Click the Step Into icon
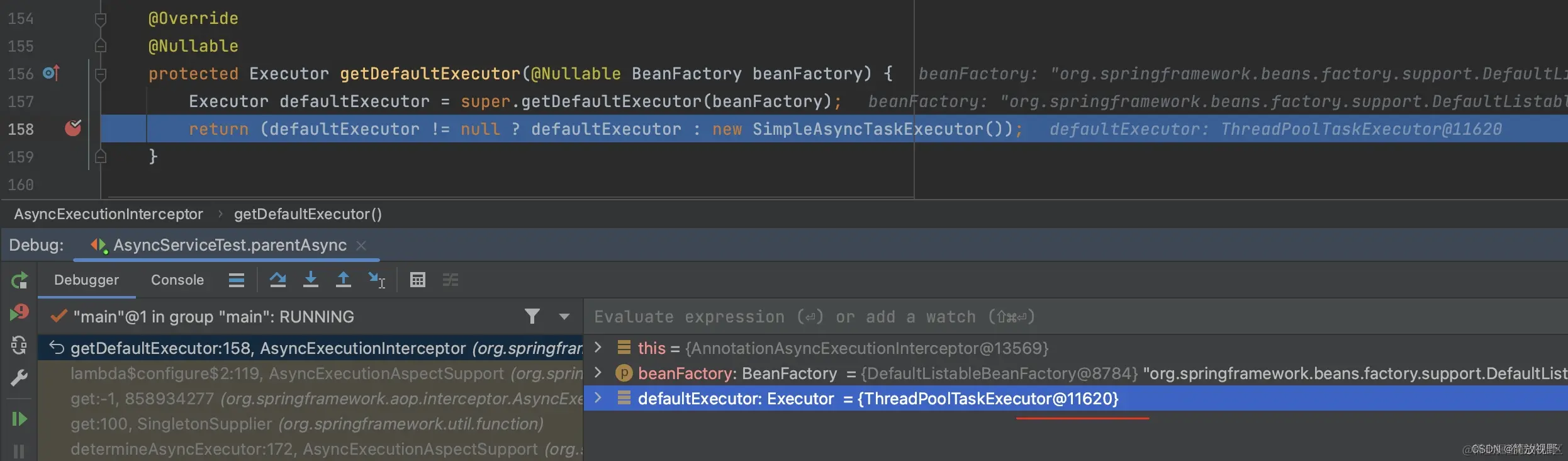 [x=311, y=280]
